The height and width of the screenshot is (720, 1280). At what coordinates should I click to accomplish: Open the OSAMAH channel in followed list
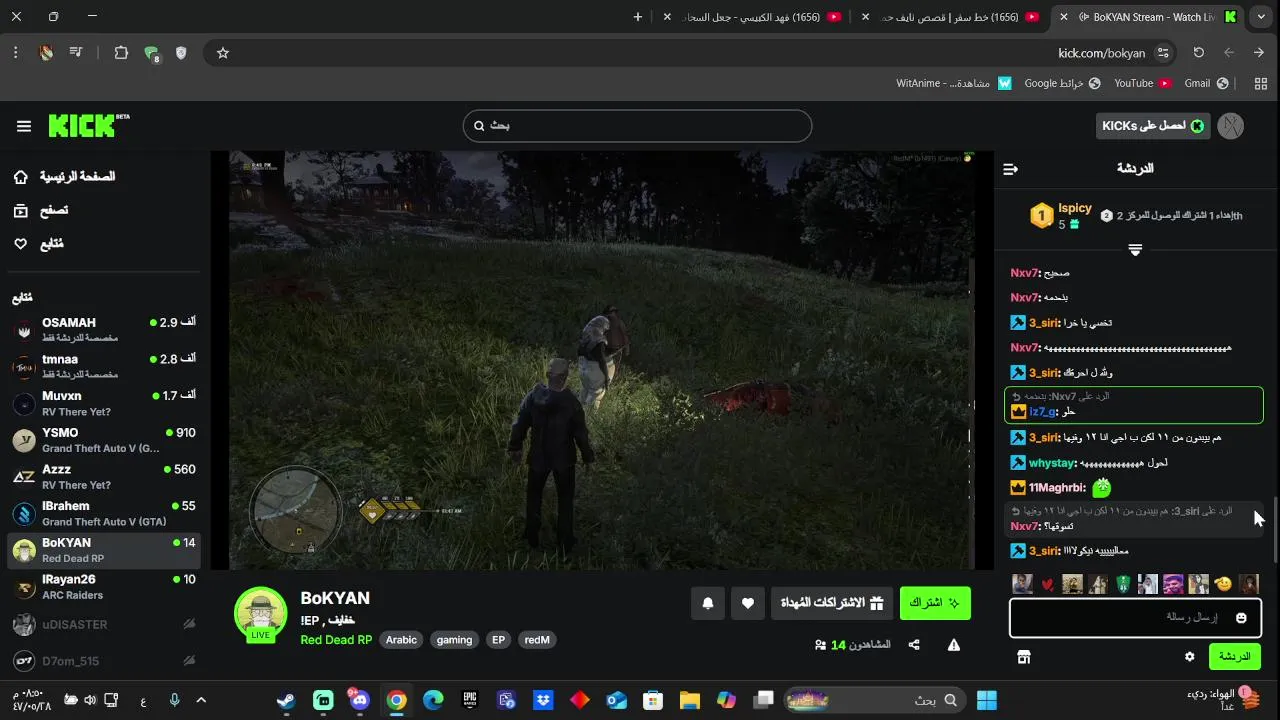pyautogui.click(x=103, y=330)
